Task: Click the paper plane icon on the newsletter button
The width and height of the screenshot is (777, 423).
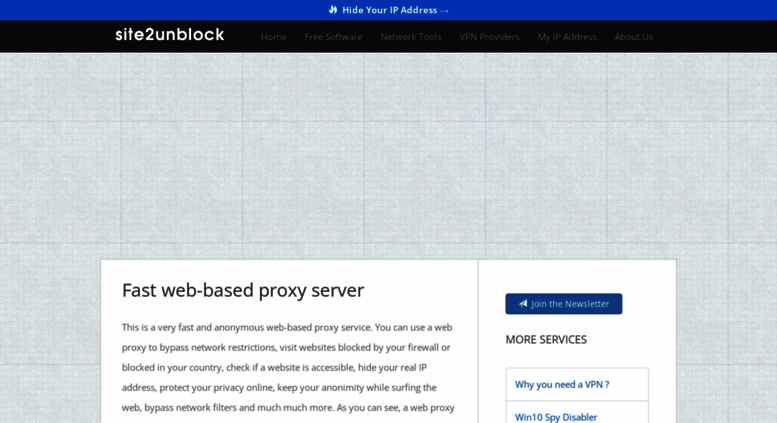Action: (x=523, y=304)
